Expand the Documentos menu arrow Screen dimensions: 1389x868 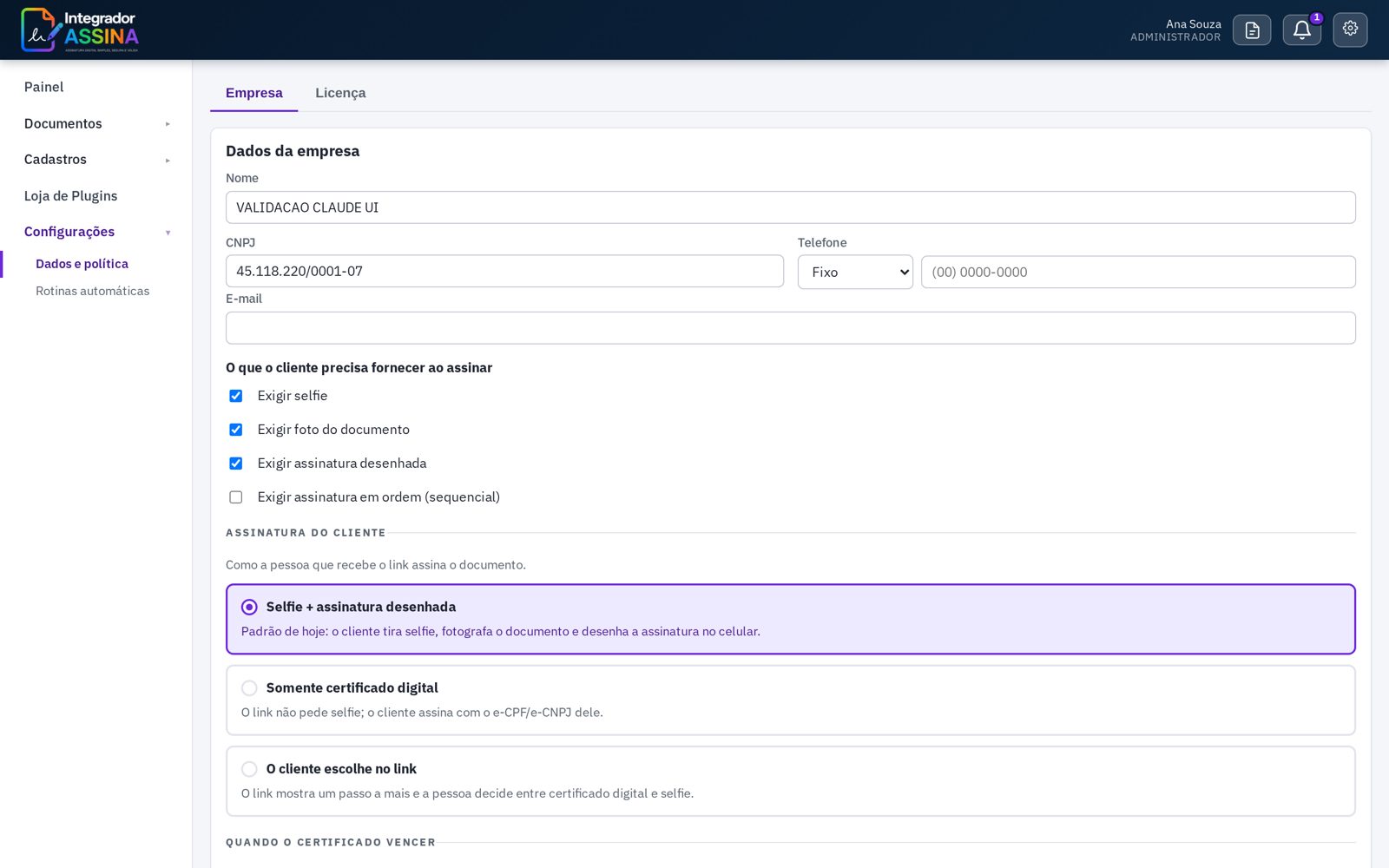point(168,124)
